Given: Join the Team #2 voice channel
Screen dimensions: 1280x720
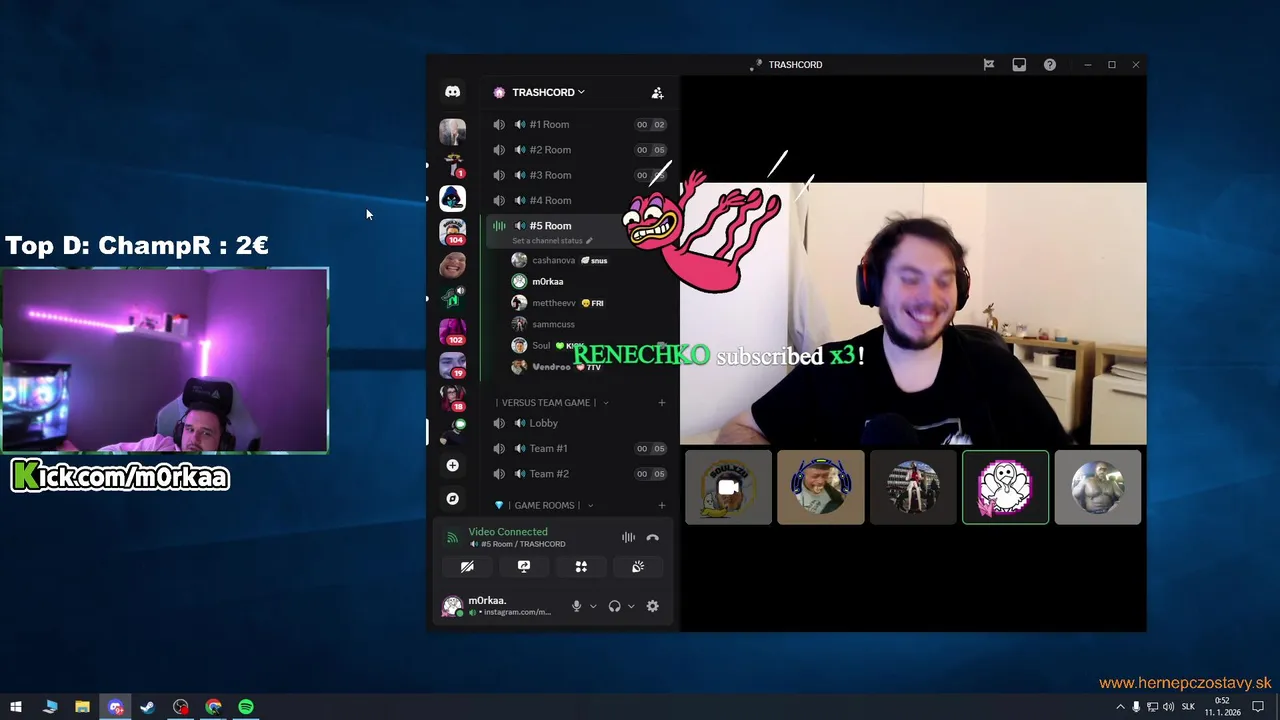Looking at the screenshot, I should coord(579,474).
